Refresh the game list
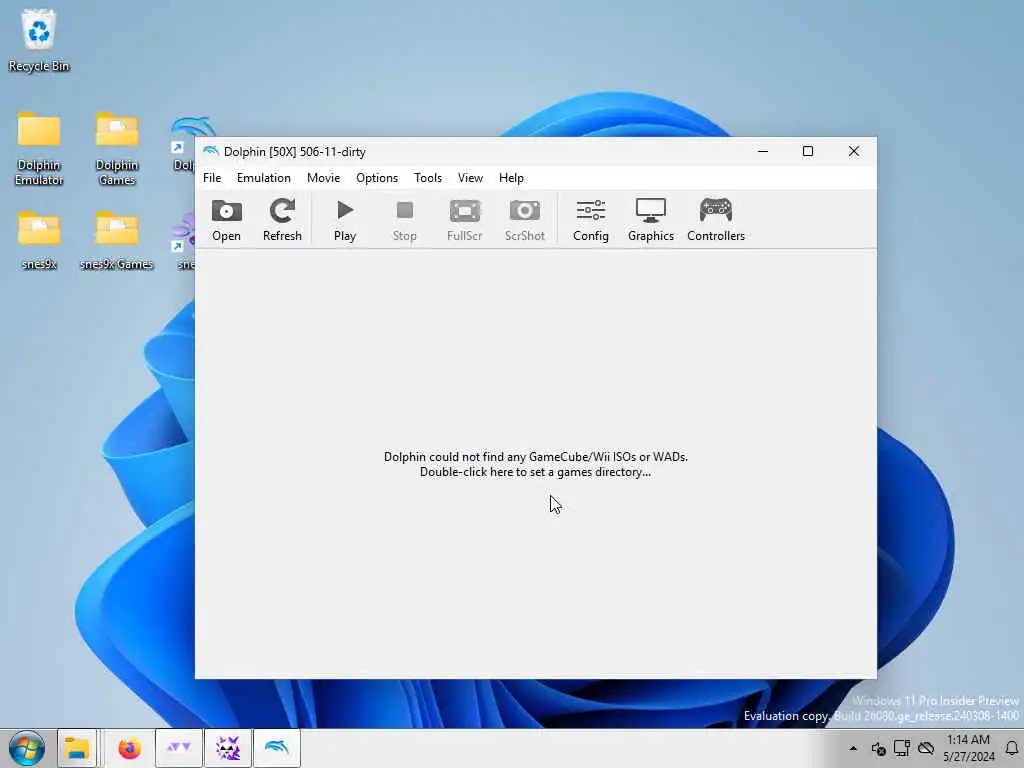 (282, 220)
